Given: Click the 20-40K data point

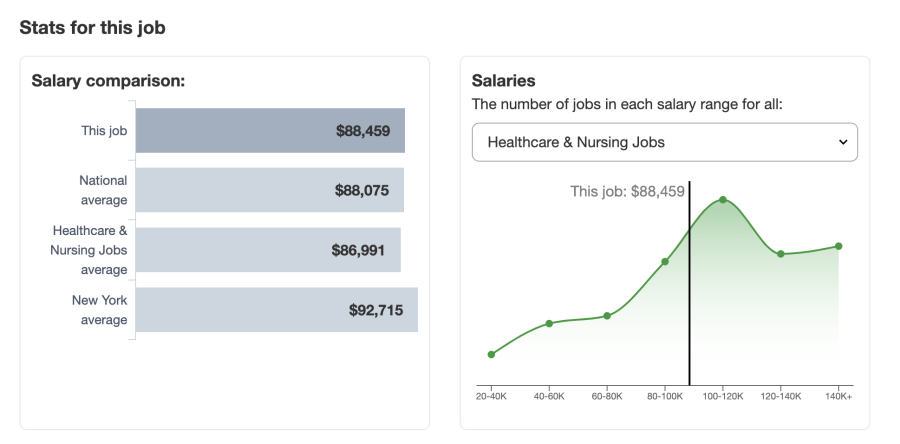Looking at the screenshot, I should pos(491,354).
